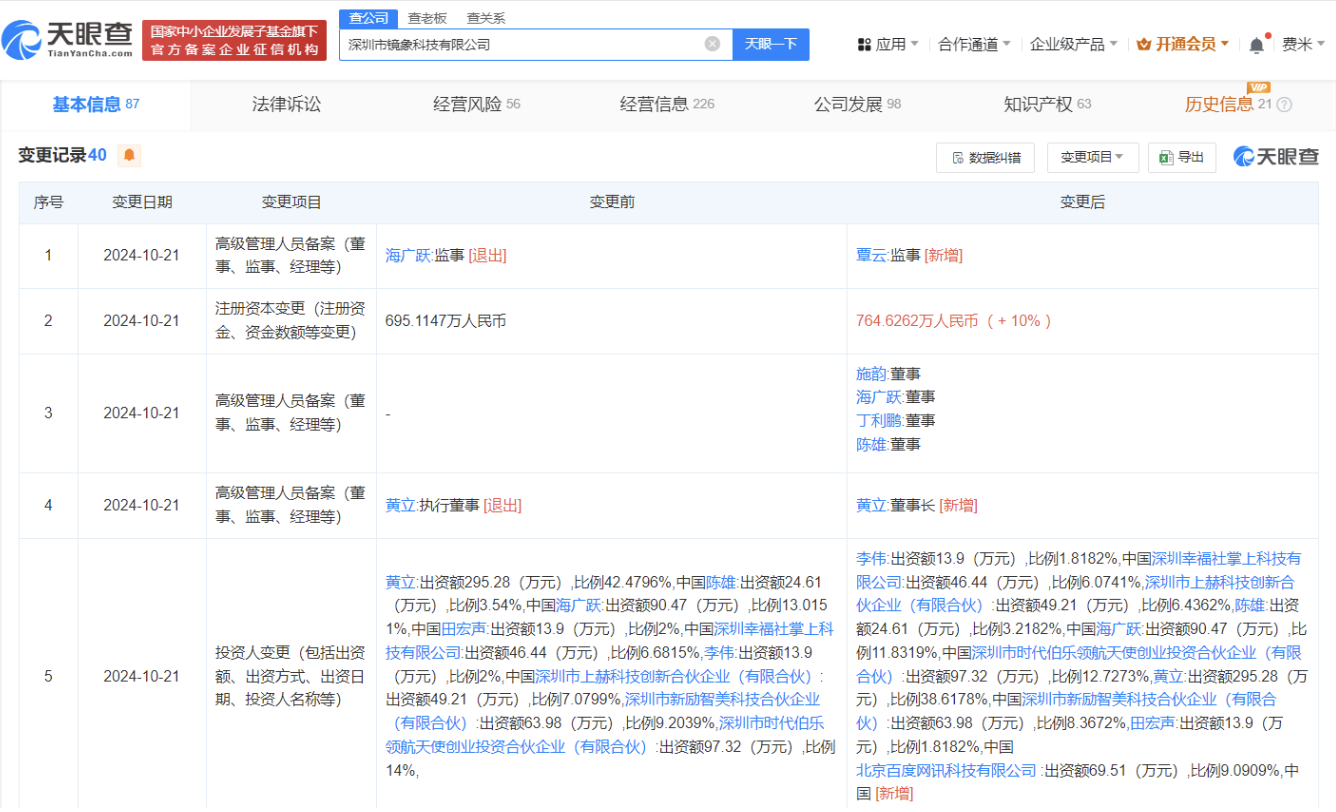The width and height of the screenshot is (1336, 812).
Task: Switch to the 法律诉讼 tab
Action: pyautogui.click(x=286, y=104)
